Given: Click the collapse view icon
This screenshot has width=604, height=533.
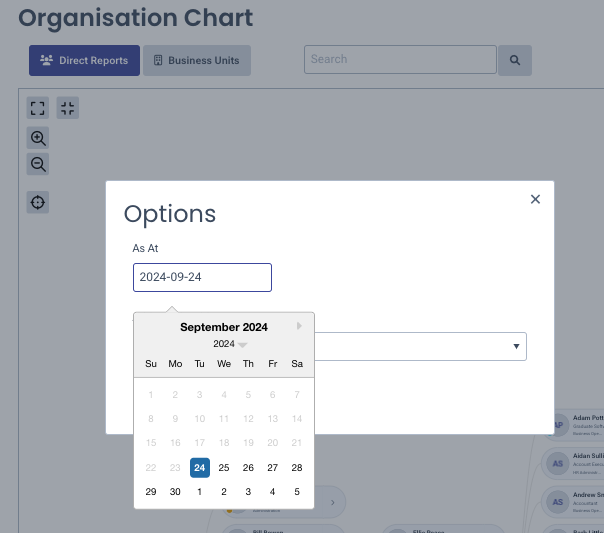Looking at the screenshot, I should coord(68,108).
